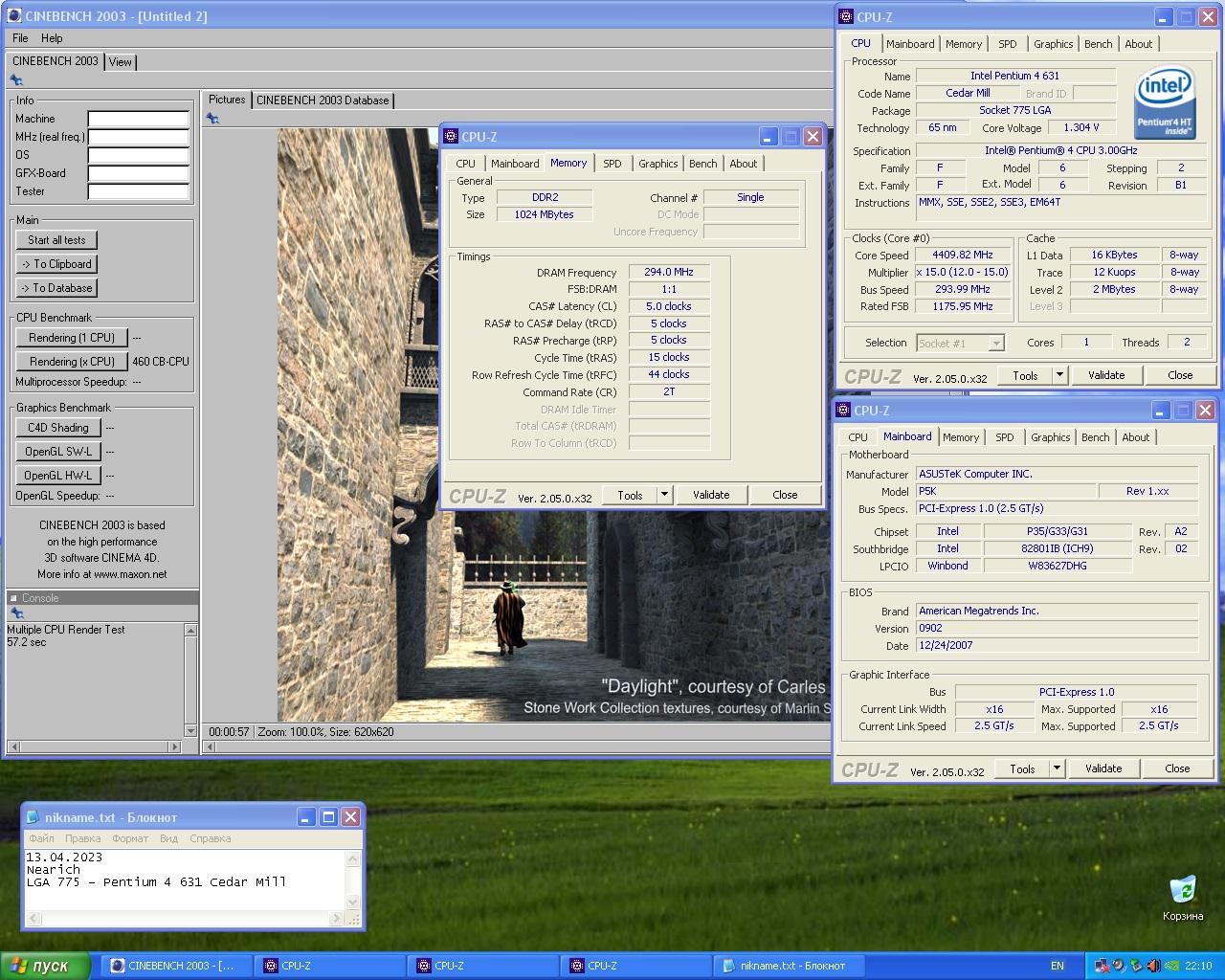
Task: Open the Start (пуск) button
Action: [x=45, y=966]
